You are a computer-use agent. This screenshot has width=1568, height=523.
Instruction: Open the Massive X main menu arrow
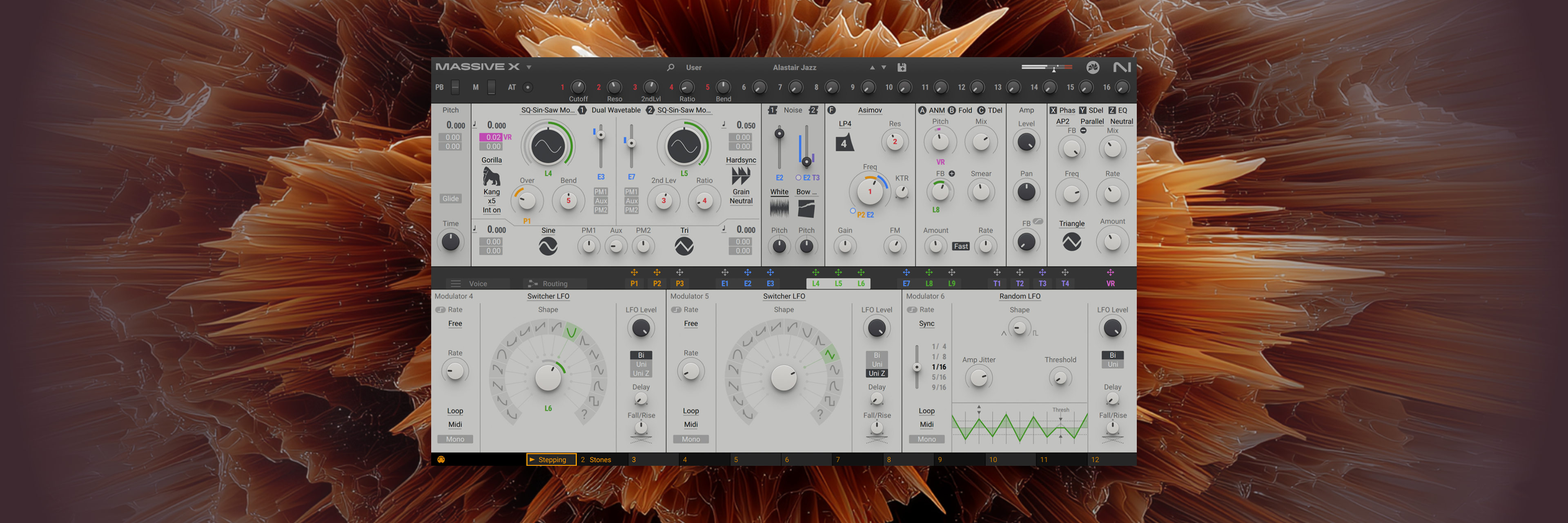pos(529,67)
